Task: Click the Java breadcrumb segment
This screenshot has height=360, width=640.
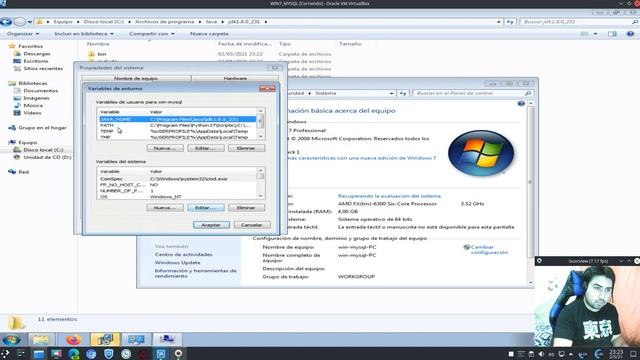Action: (211, 22)
